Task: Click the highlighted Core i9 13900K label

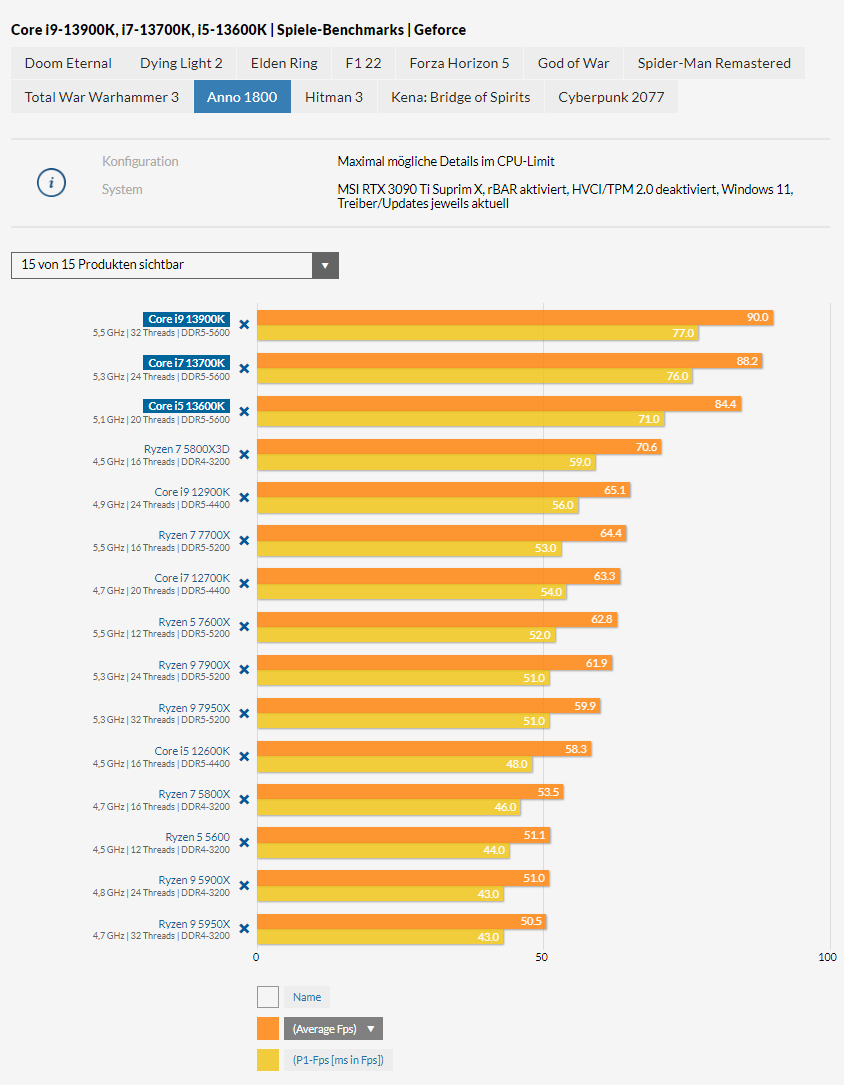Action: [186, 319]
